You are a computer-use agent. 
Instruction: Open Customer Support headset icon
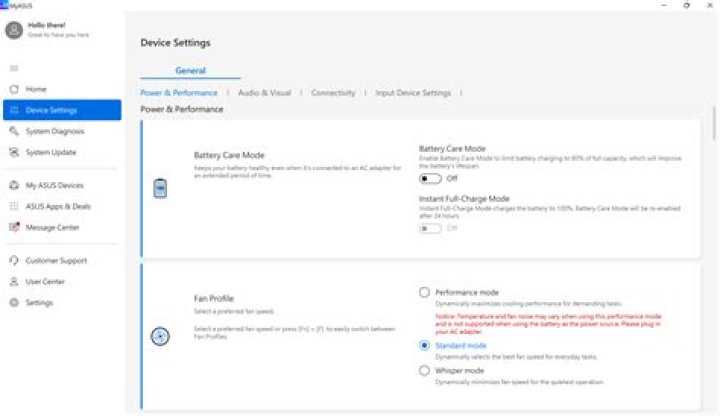coord(14,260)
